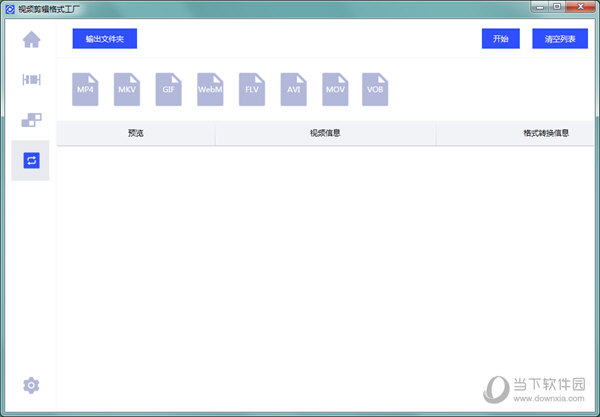Select GIF as output format
Image resolution: width=600 pixels, height=417 pixels.
[x=168, y=89]
